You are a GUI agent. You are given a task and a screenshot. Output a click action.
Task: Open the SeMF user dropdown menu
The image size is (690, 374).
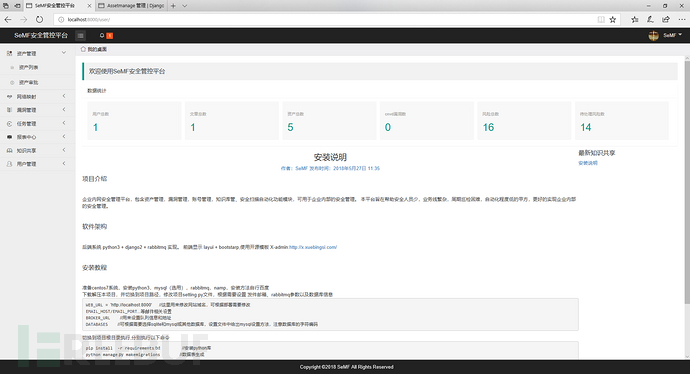673,35
